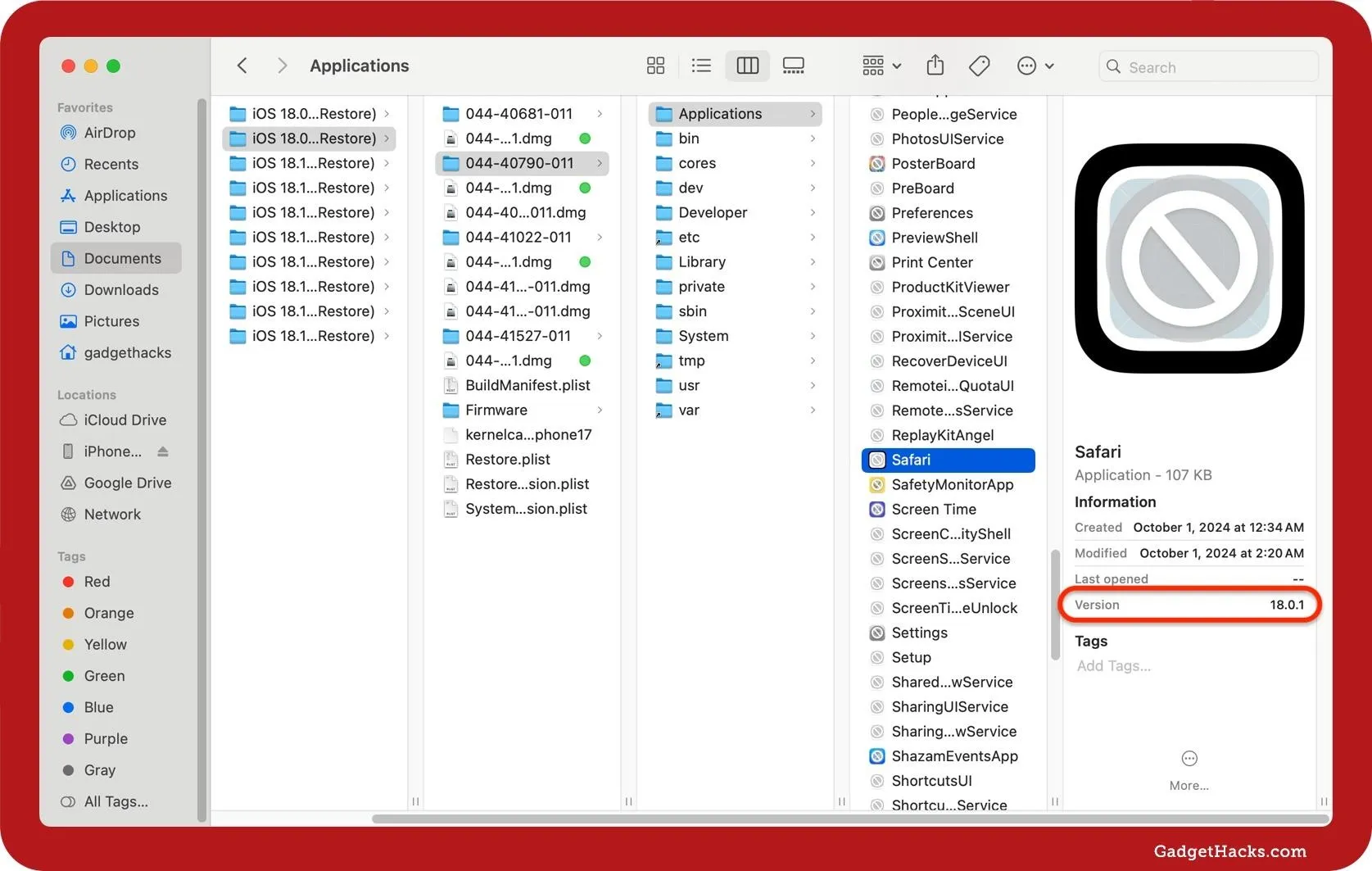Expand the 044-40790-011 folder chevron
Screen dimensions: 1372x871
pyautogui.click(x=600, y=163)
